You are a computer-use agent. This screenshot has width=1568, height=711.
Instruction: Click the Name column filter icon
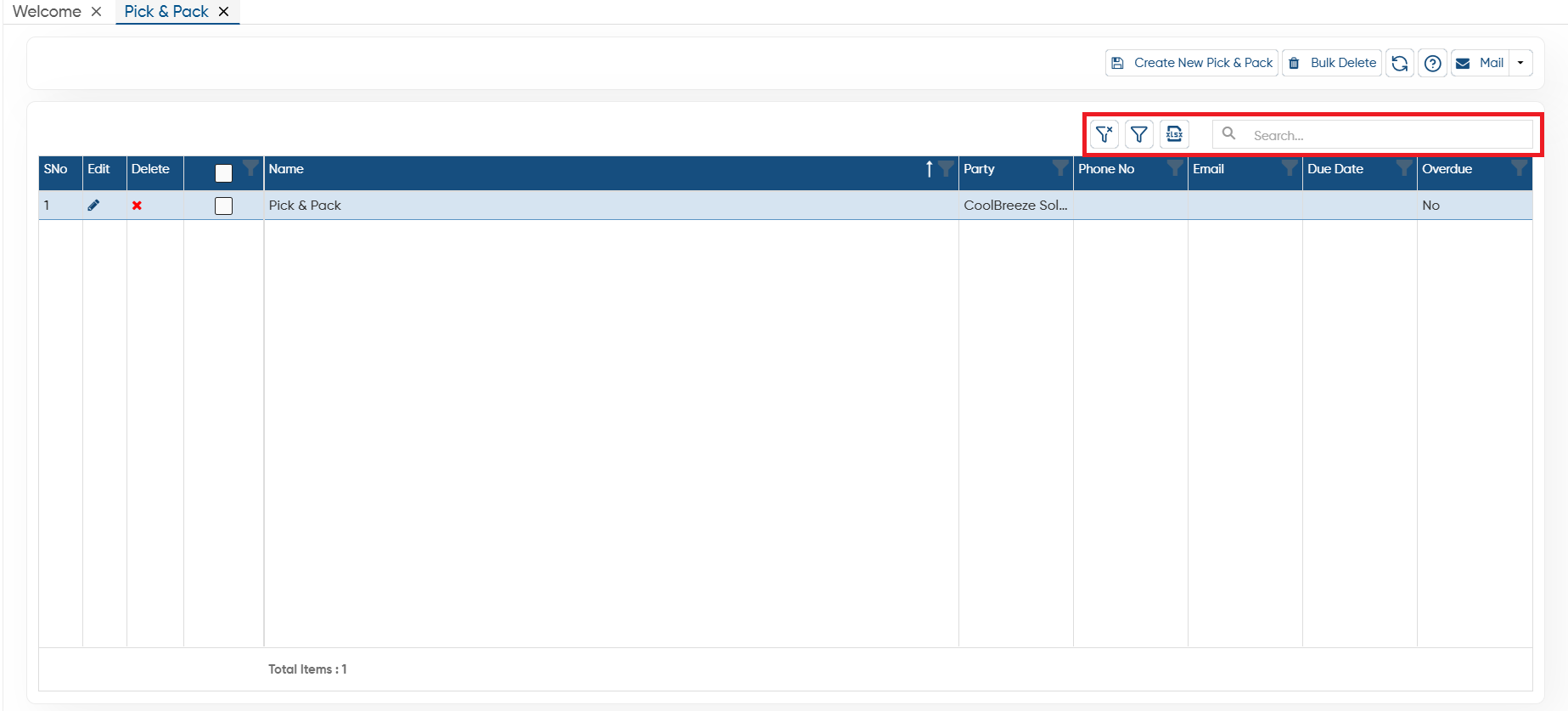pos(946,168)
